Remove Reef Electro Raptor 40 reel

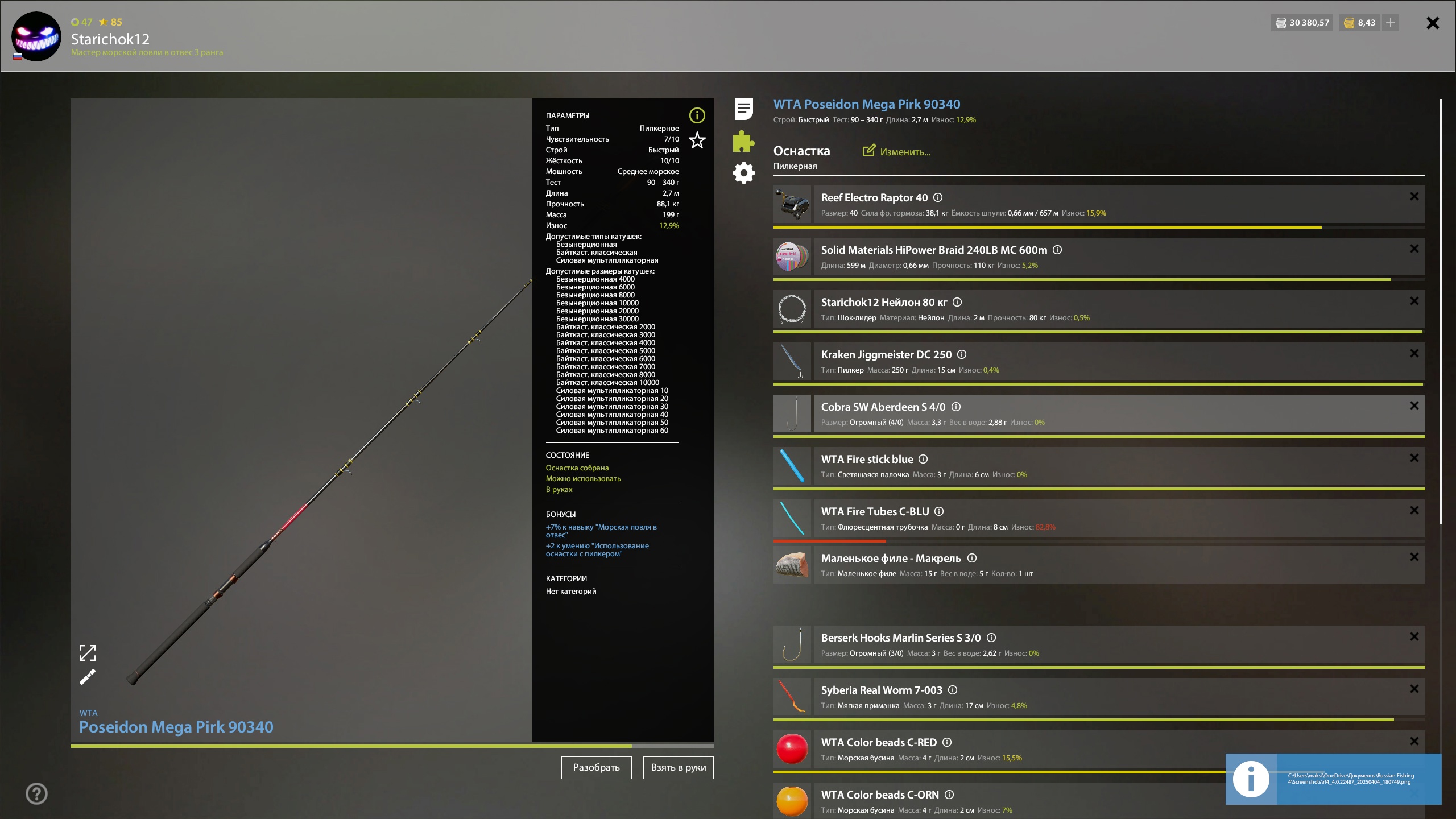click(1414, 196)
